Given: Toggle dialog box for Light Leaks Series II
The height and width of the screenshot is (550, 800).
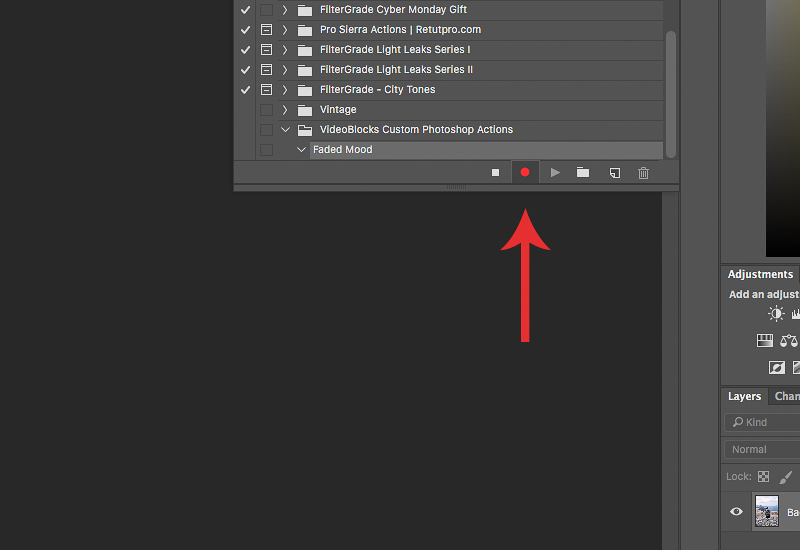Looking at the screenshot, I should tap(266, 69).
